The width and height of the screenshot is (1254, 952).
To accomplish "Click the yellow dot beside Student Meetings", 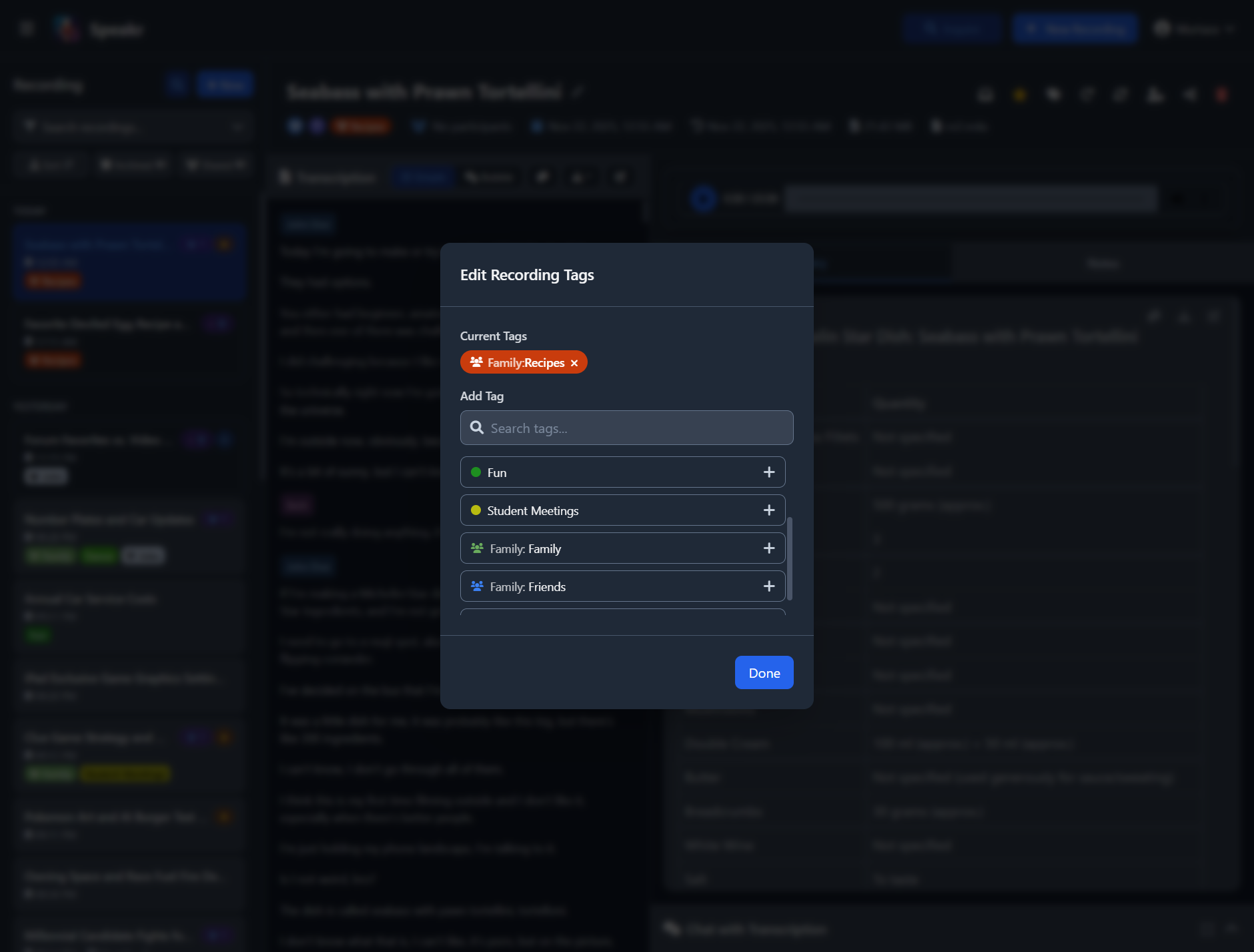I will 476,510.
